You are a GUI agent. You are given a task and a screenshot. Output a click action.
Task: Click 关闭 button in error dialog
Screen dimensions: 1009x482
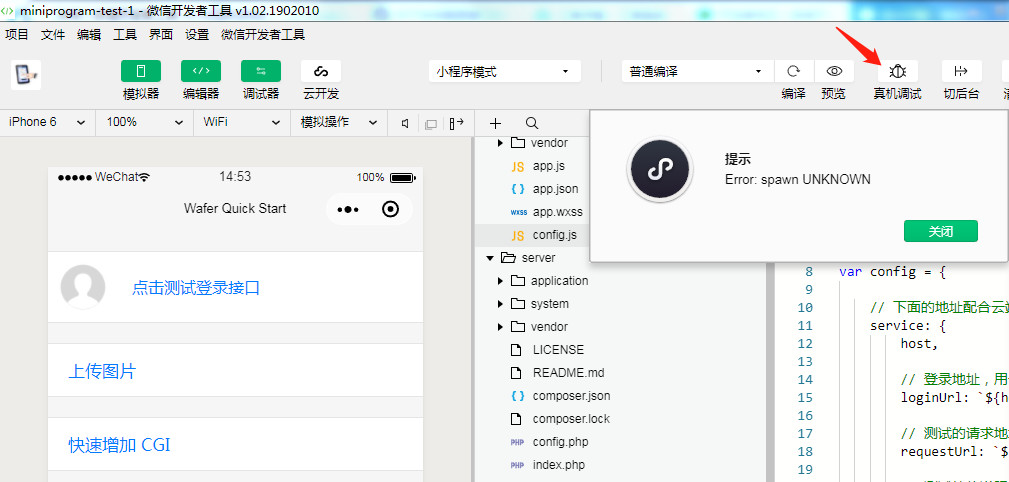pyautogui.click(x=941, y=231)
